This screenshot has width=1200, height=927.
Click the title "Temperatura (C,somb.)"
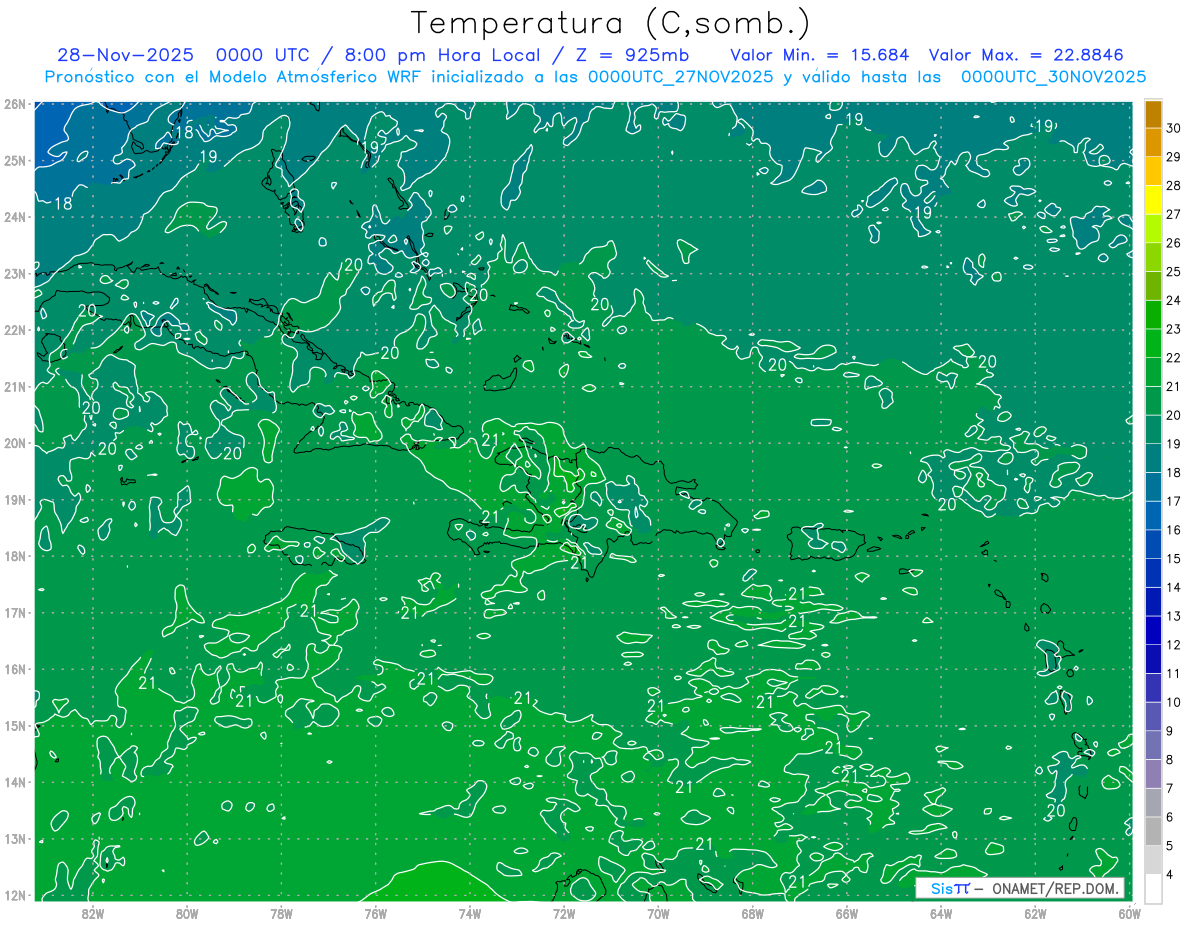(610, 23)
